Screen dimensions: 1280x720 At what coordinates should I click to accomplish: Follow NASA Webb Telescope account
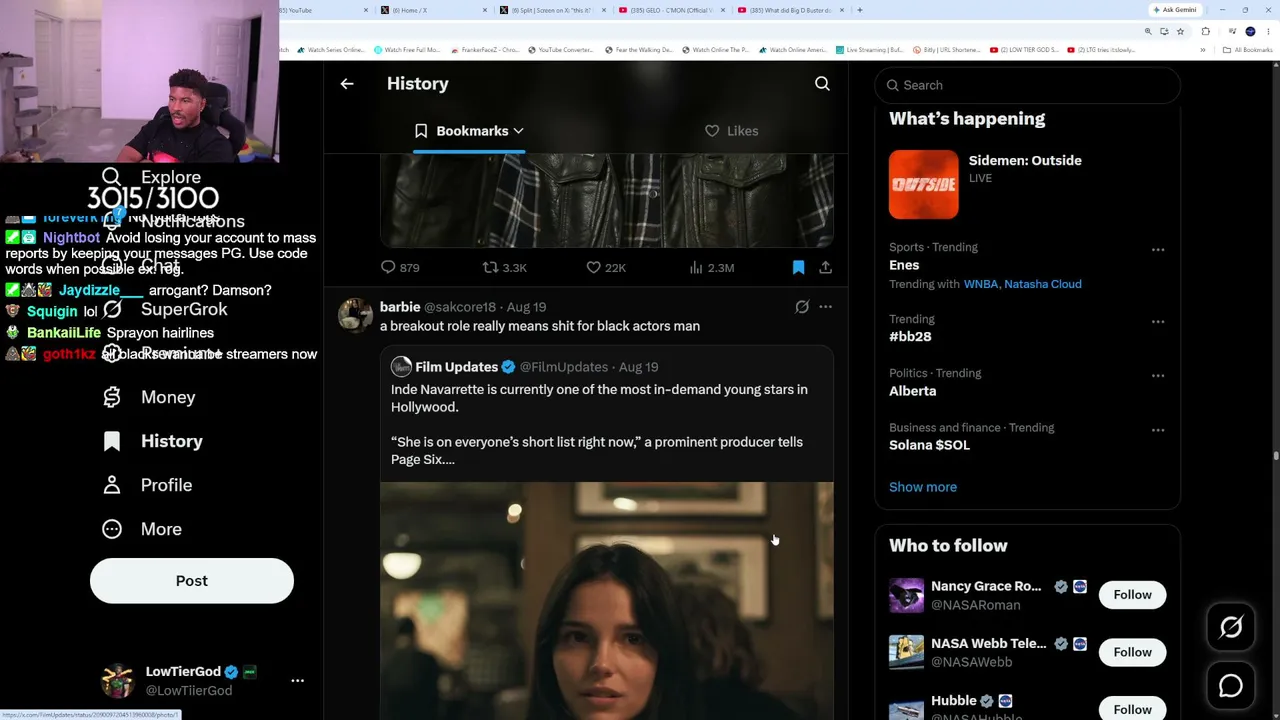pos(1132,652)
